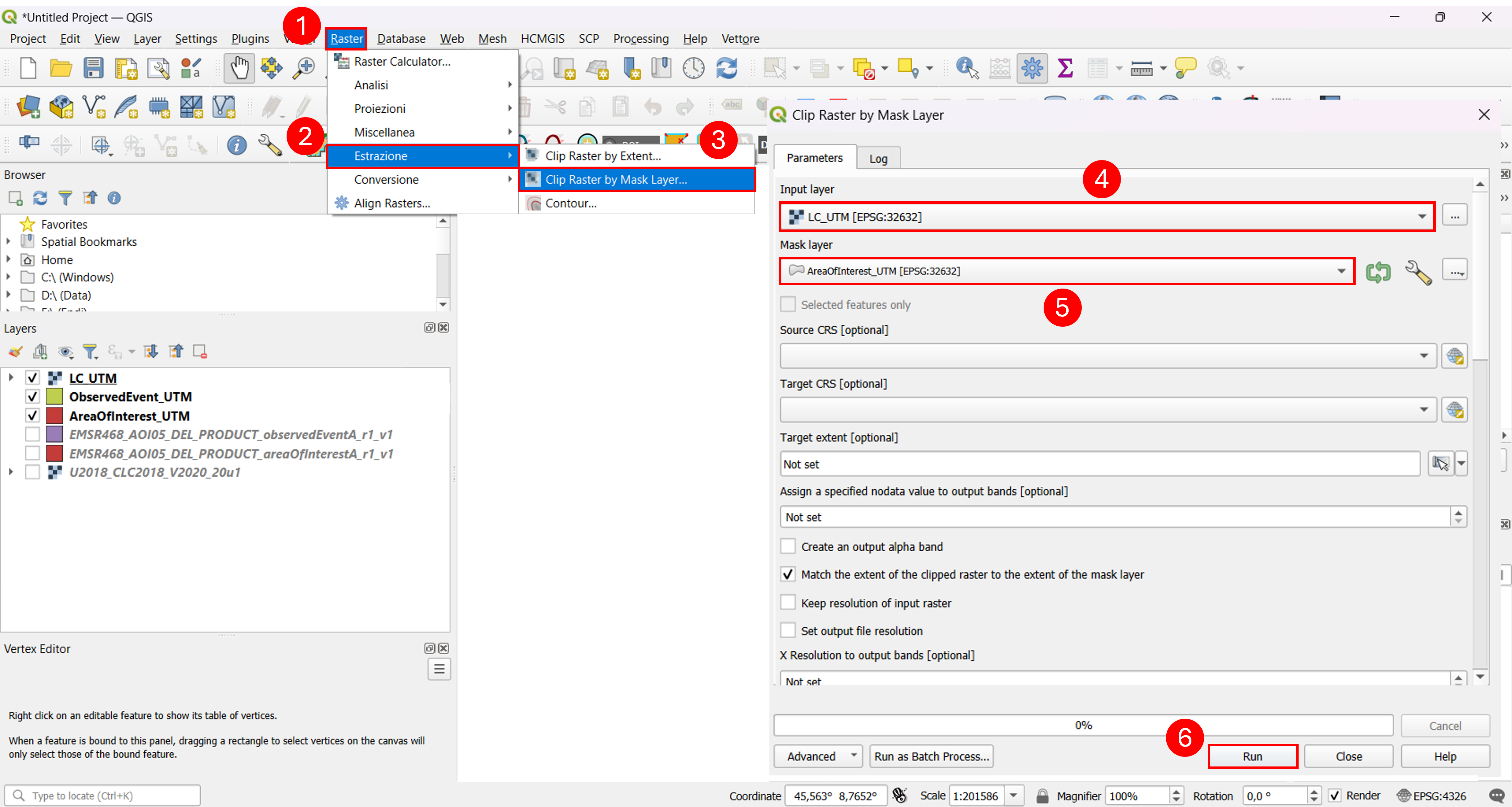
Task: Open Layer Styling panel brush icon
Action: [16, 351]
